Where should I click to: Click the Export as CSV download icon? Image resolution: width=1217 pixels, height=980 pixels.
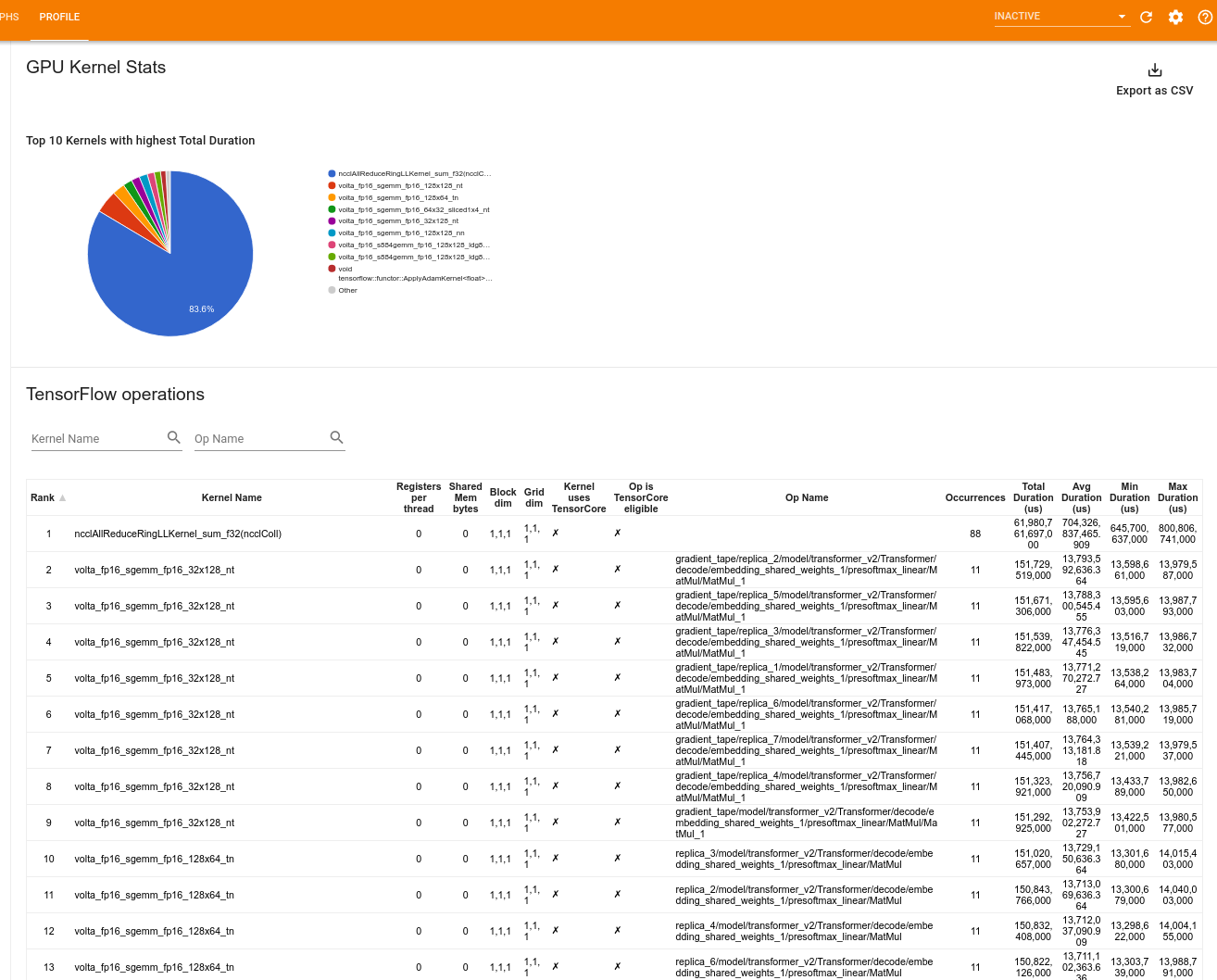click(1154, 70)
